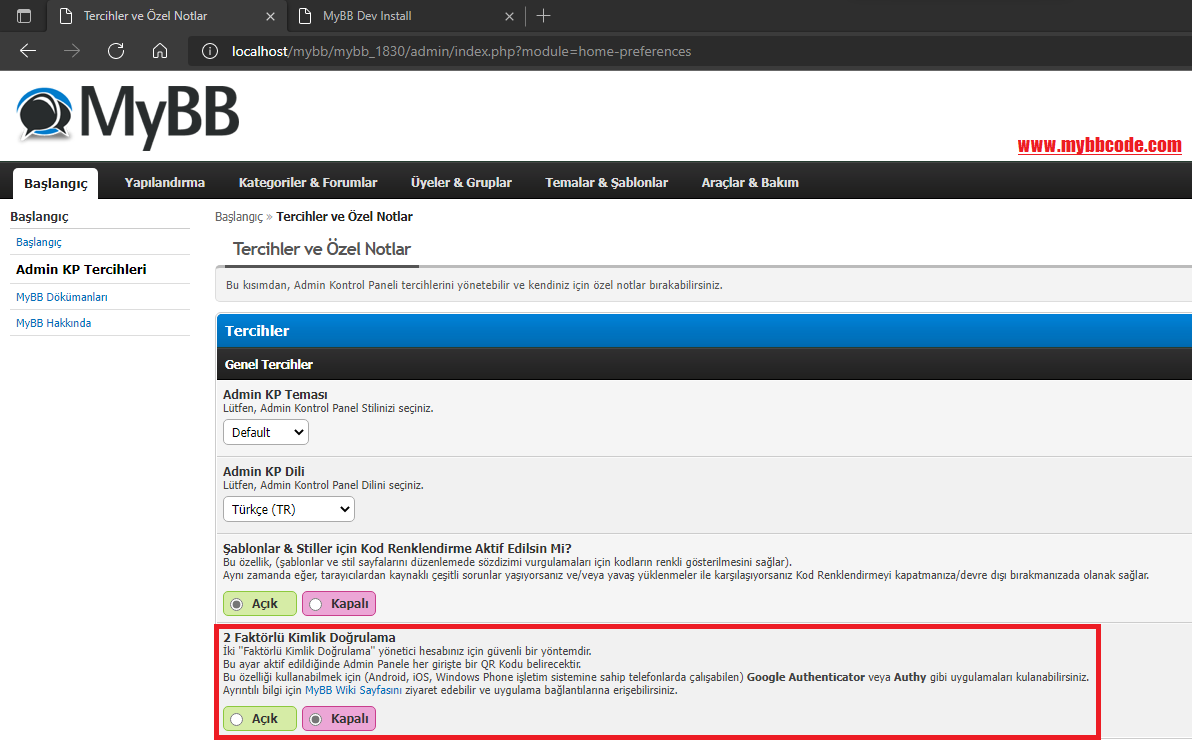Open the Başlangıç main menu tab
The image size is (1192, 748).
pos(55,183)
